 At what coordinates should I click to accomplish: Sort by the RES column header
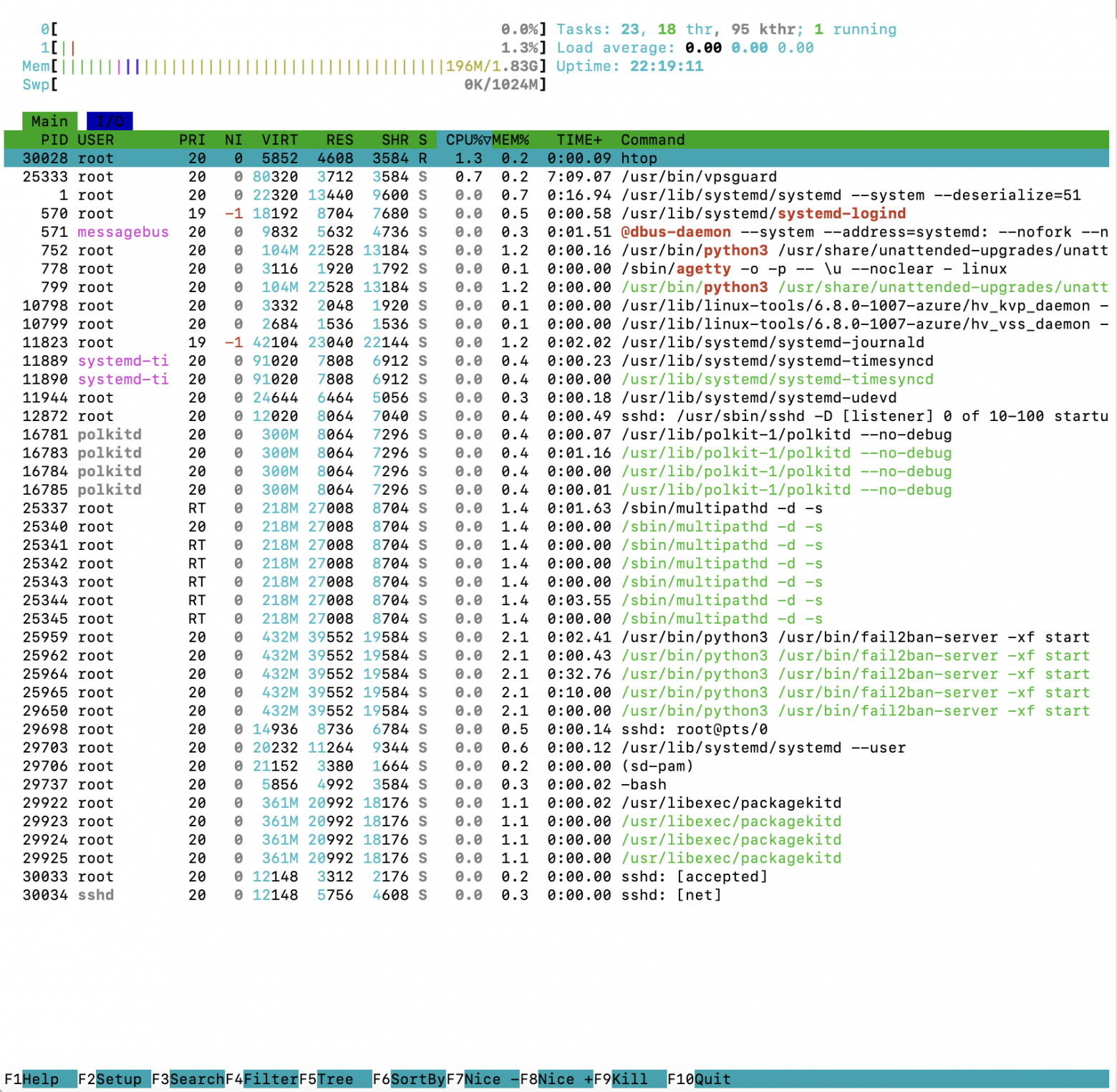point(340,140)
